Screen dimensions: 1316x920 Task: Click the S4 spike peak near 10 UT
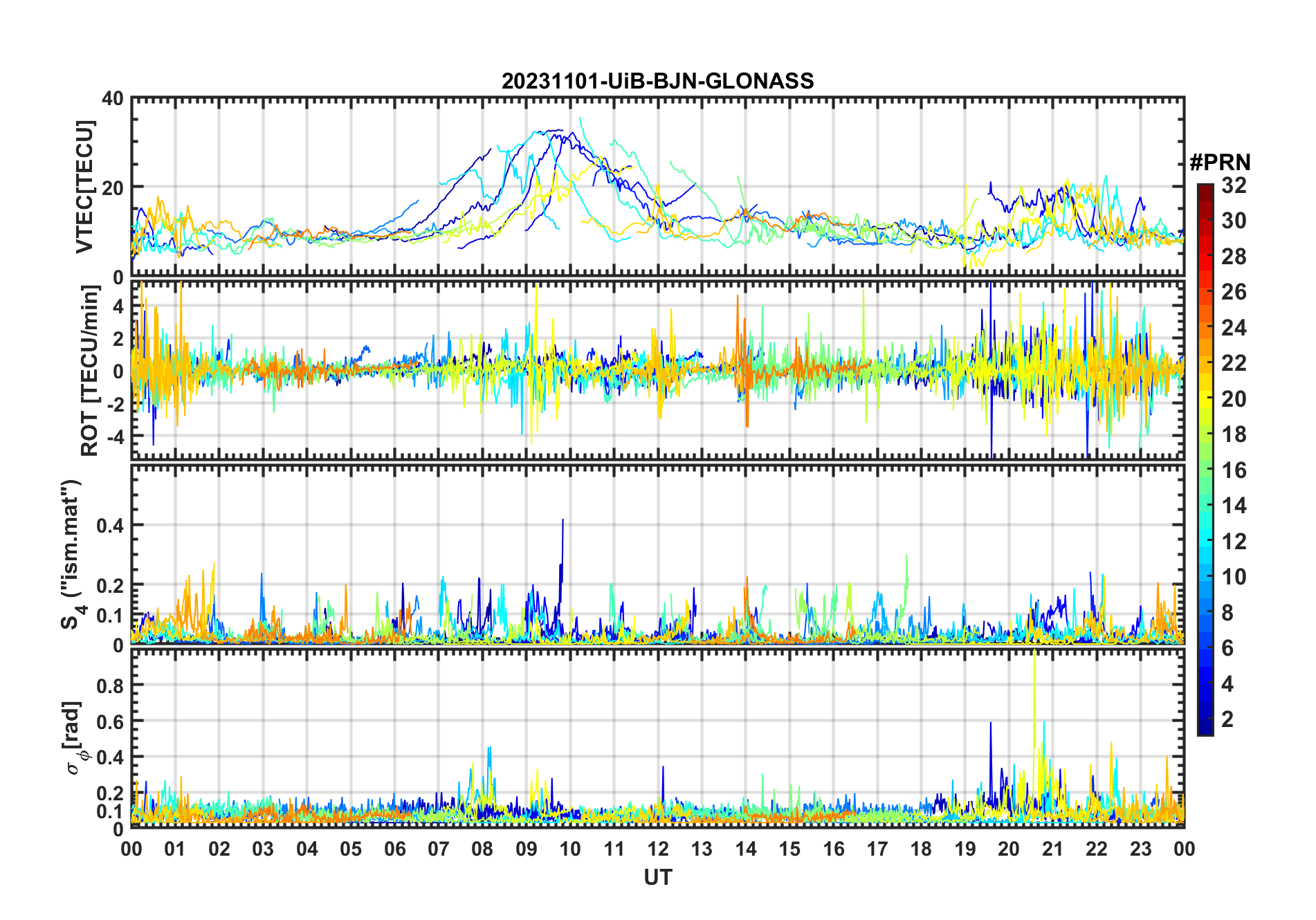(563, 520)
